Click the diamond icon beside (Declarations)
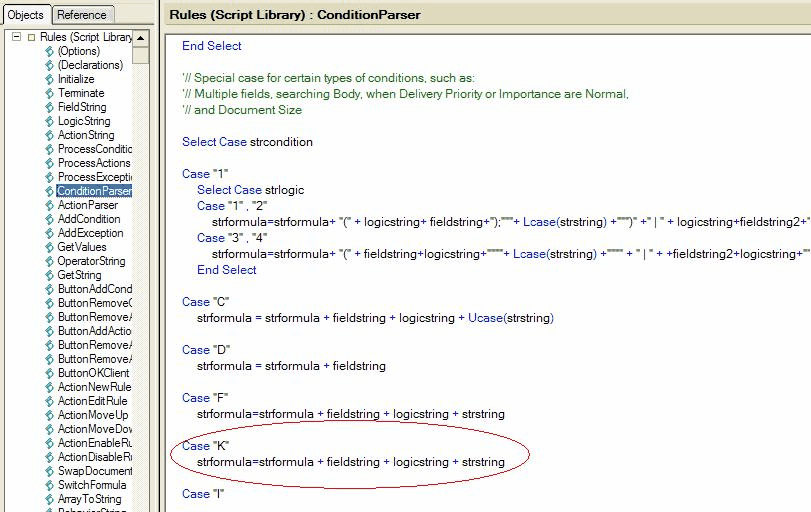 pos(49,65)
